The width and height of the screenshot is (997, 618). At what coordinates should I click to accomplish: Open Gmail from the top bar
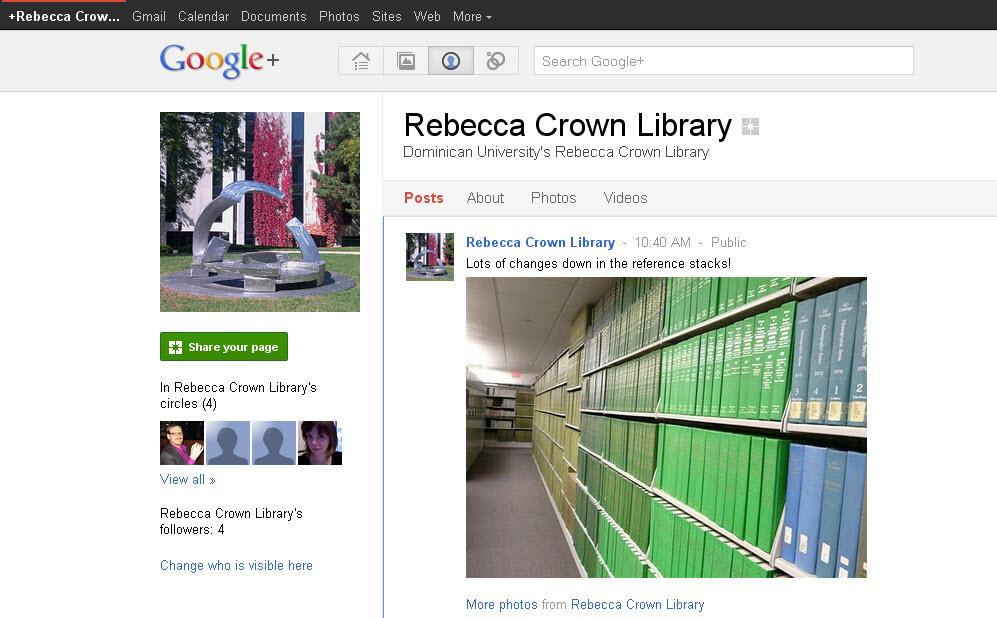[x=149, y=17]
